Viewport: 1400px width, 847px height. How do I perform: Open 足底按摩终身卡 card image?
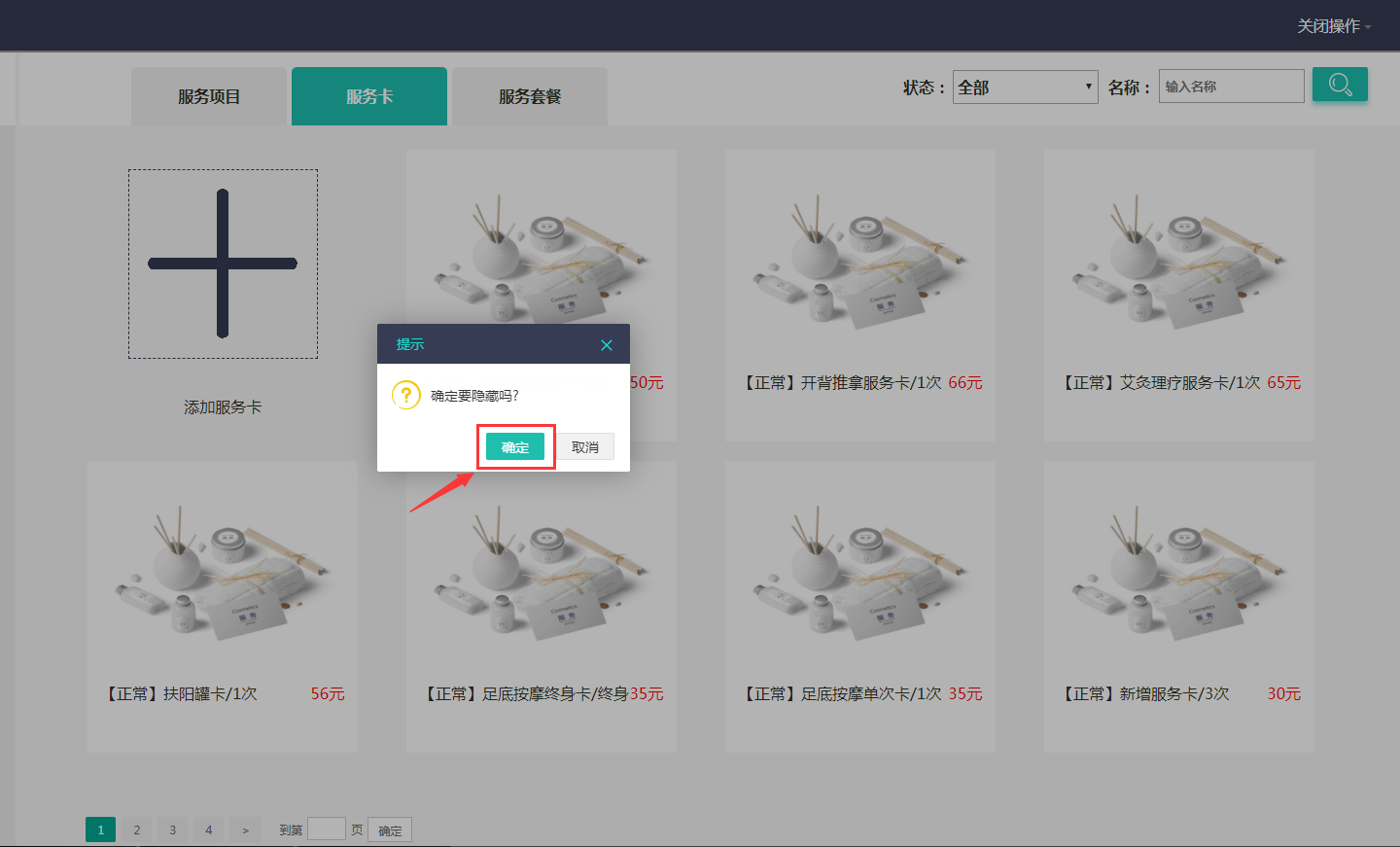pyautogui.click(x=542, y=572)
